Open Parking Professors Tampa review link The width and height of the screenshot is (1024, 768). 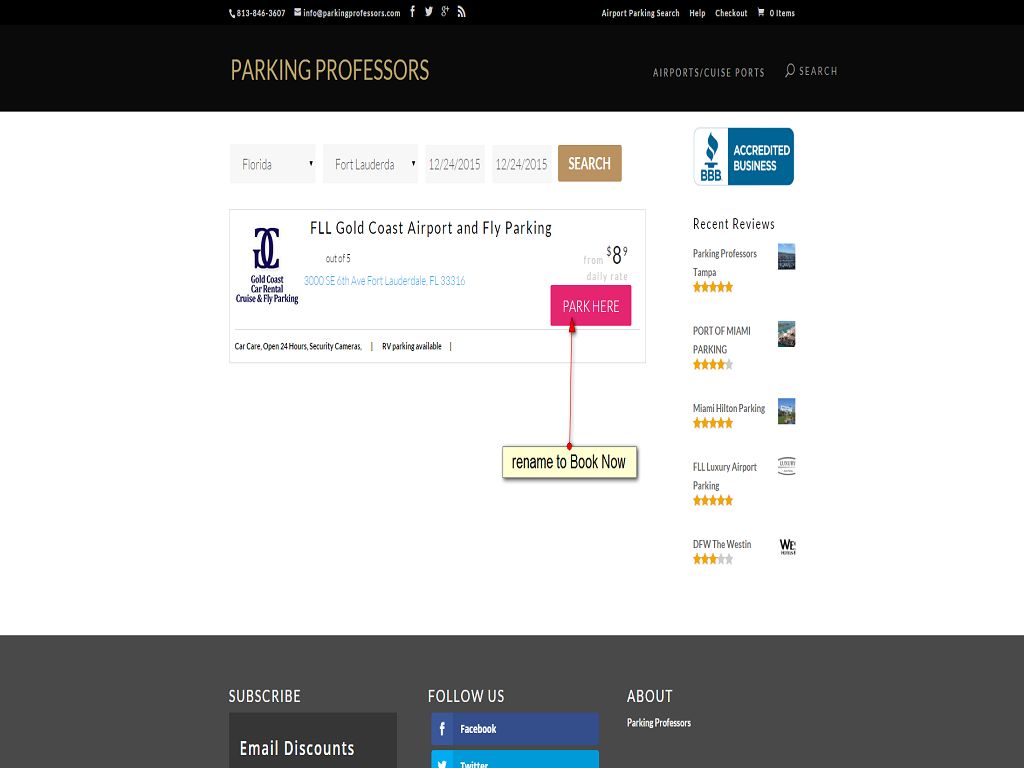[x=724, y=263]
